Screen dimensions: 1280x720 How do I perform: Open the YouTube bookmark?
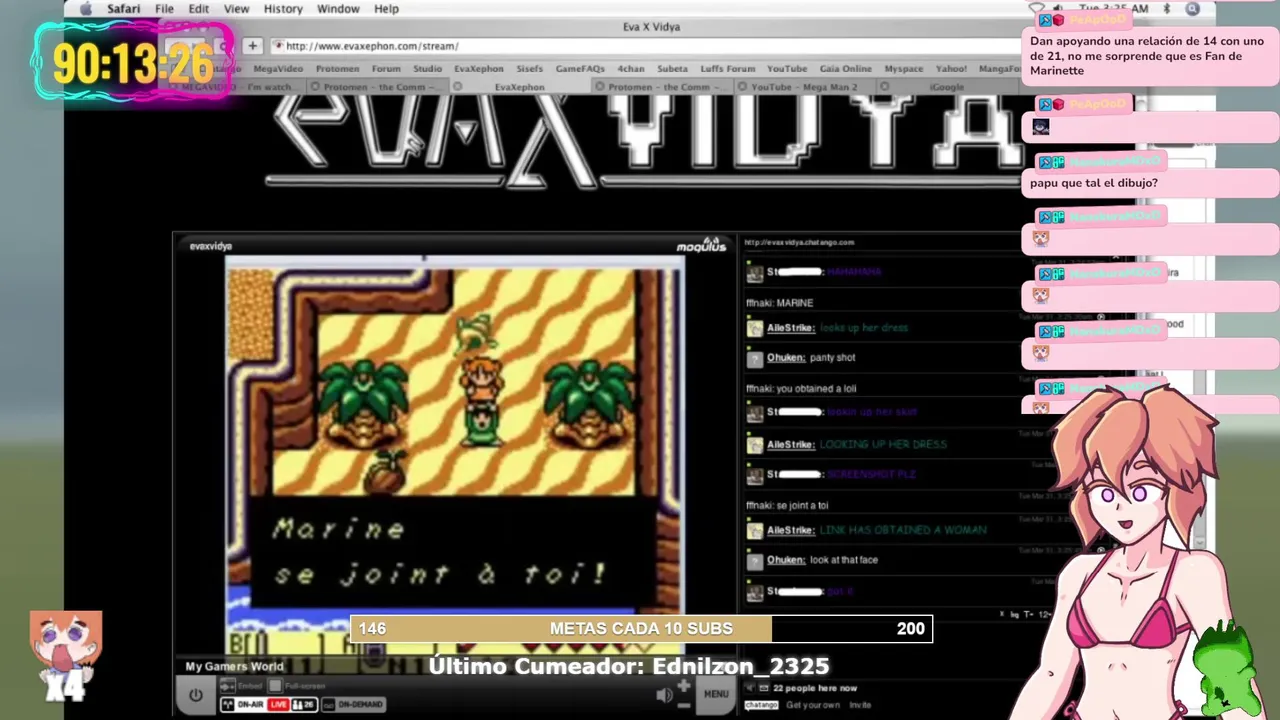coord(787,69)
